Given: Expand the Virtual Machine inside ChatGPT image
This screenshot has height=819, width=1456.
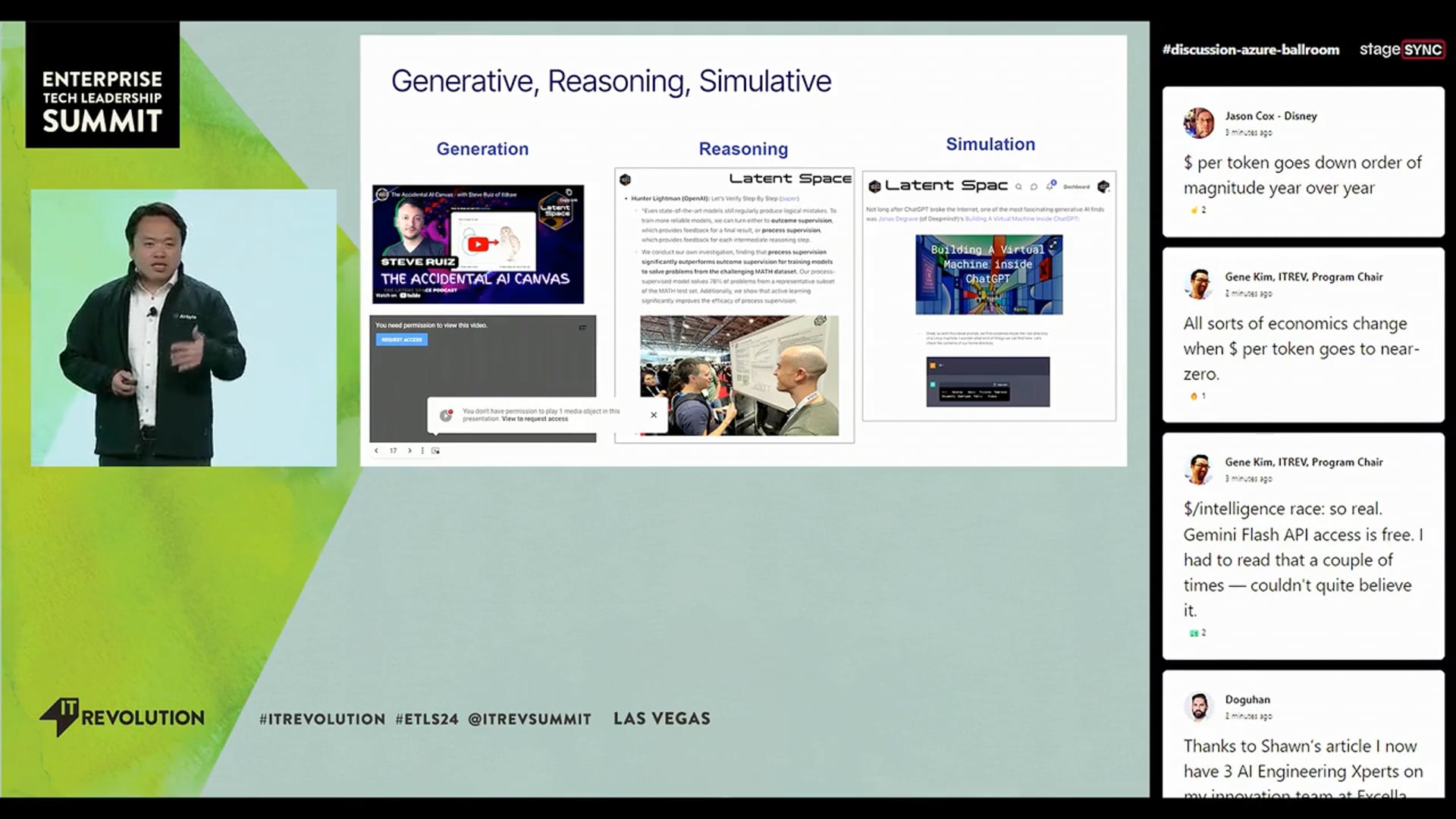Looking at the screenshot, I should pos(1053,244).
